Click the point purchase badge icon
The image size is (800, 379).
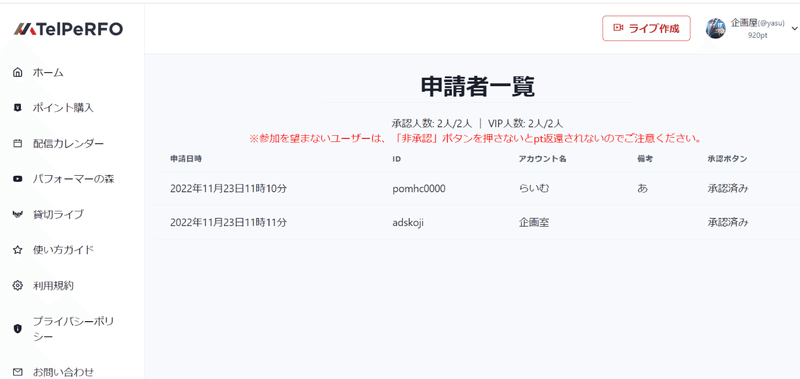point(18,108)
